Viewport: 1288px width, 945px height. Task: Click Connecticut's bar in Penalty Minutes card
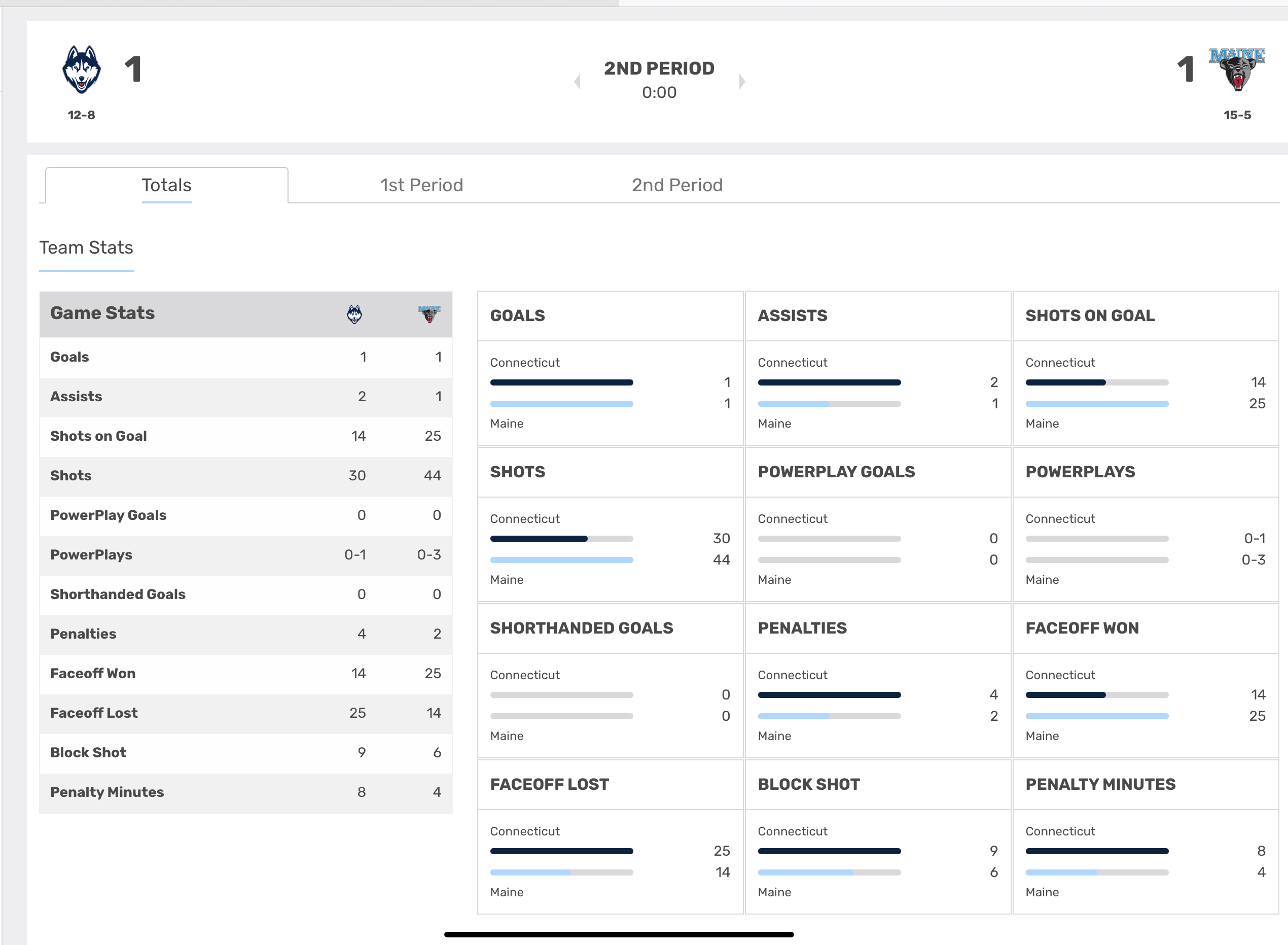(1097, 851)
